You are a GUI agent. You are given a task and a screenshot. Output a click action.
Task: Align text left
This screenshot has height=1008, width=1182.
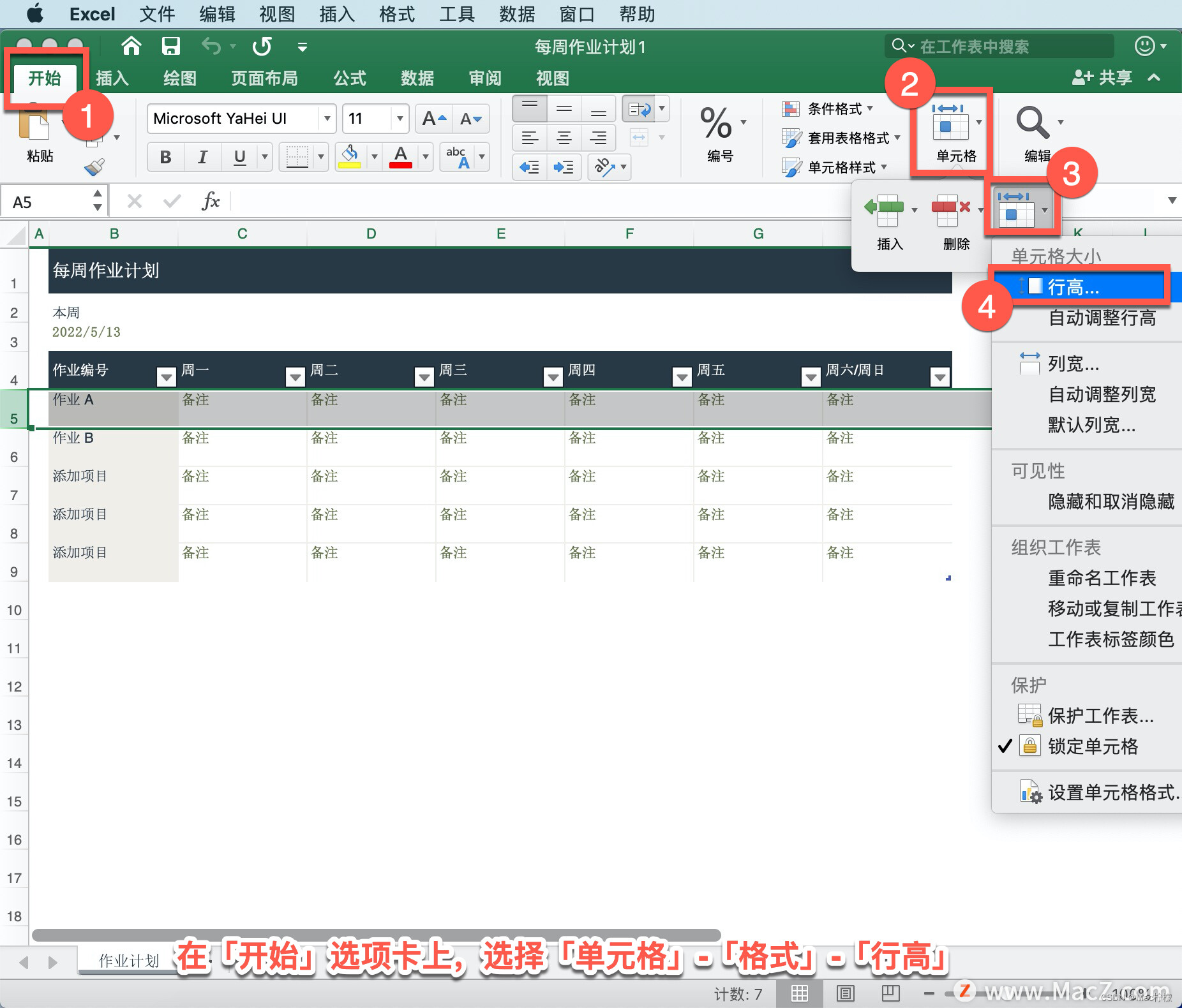530,138
